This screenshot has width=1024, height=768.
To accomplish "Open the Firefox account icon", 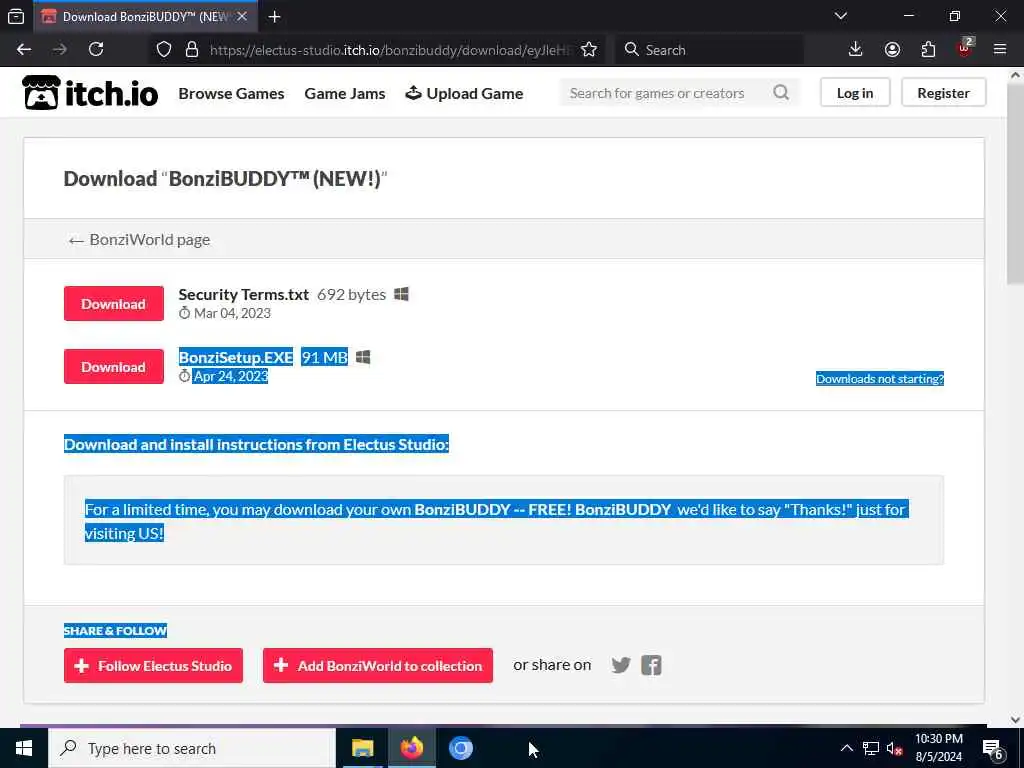I will [892, 50].
